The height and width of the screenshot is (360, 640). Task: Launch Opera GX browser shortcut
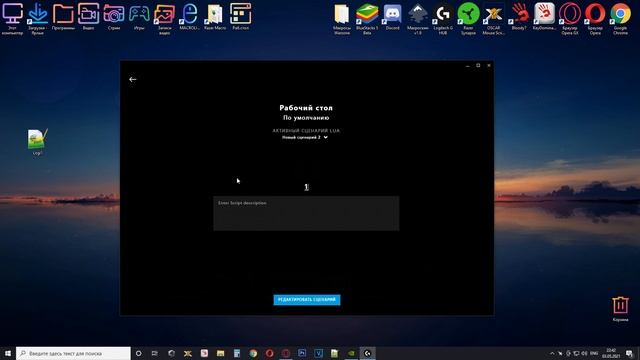570,18
